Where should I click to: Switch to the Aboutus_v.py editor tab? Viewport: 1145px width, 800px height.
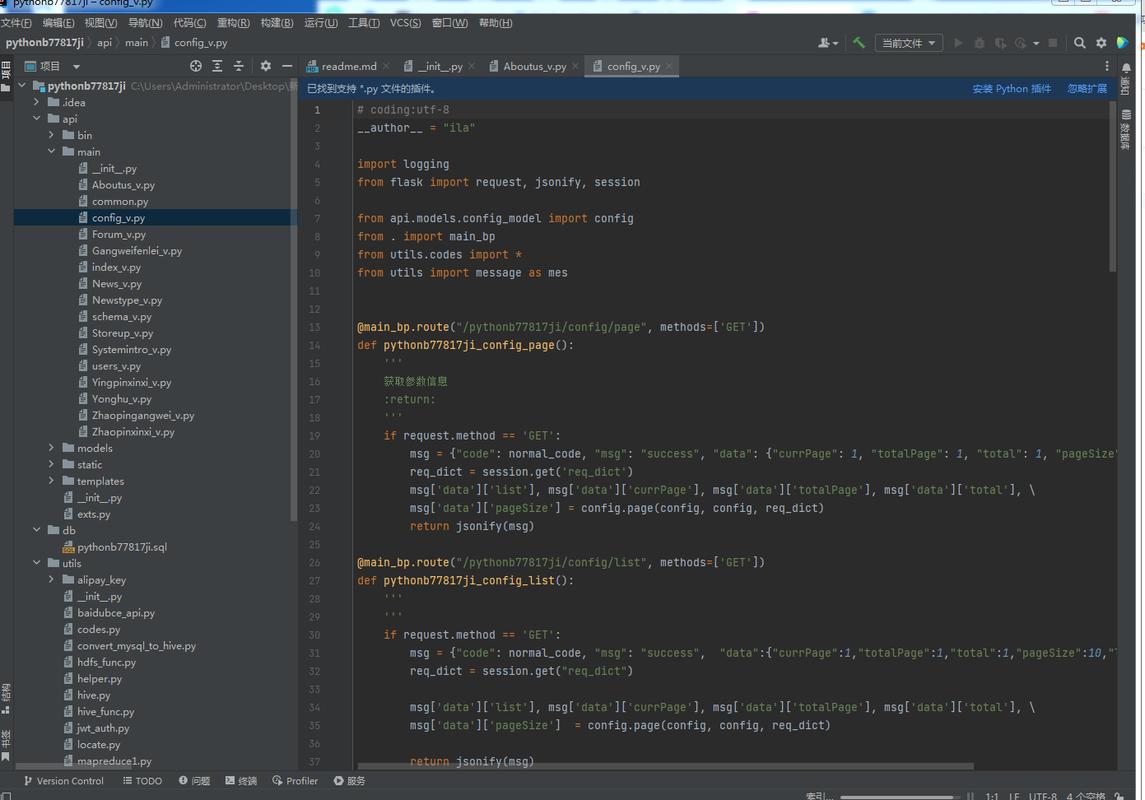(x=534, y=66)
